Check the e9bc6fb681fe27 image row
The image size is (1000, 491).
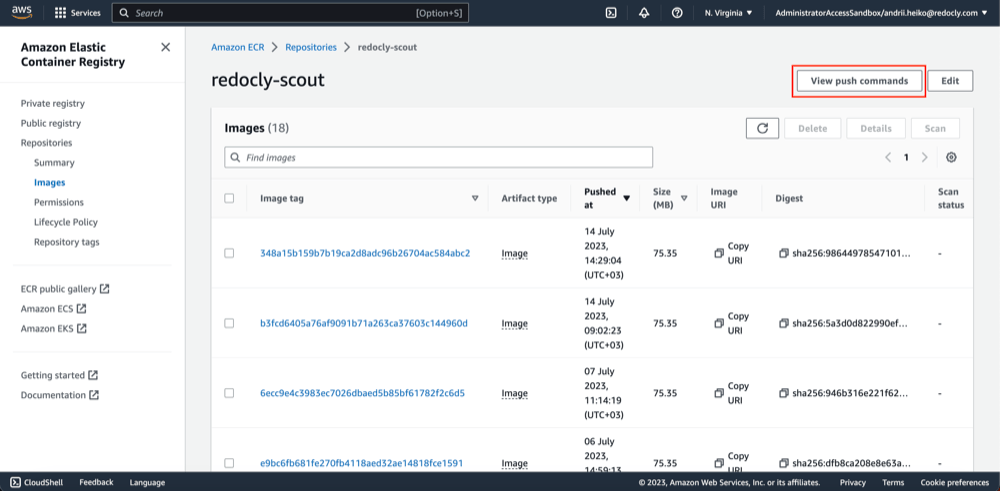(229, 463)
